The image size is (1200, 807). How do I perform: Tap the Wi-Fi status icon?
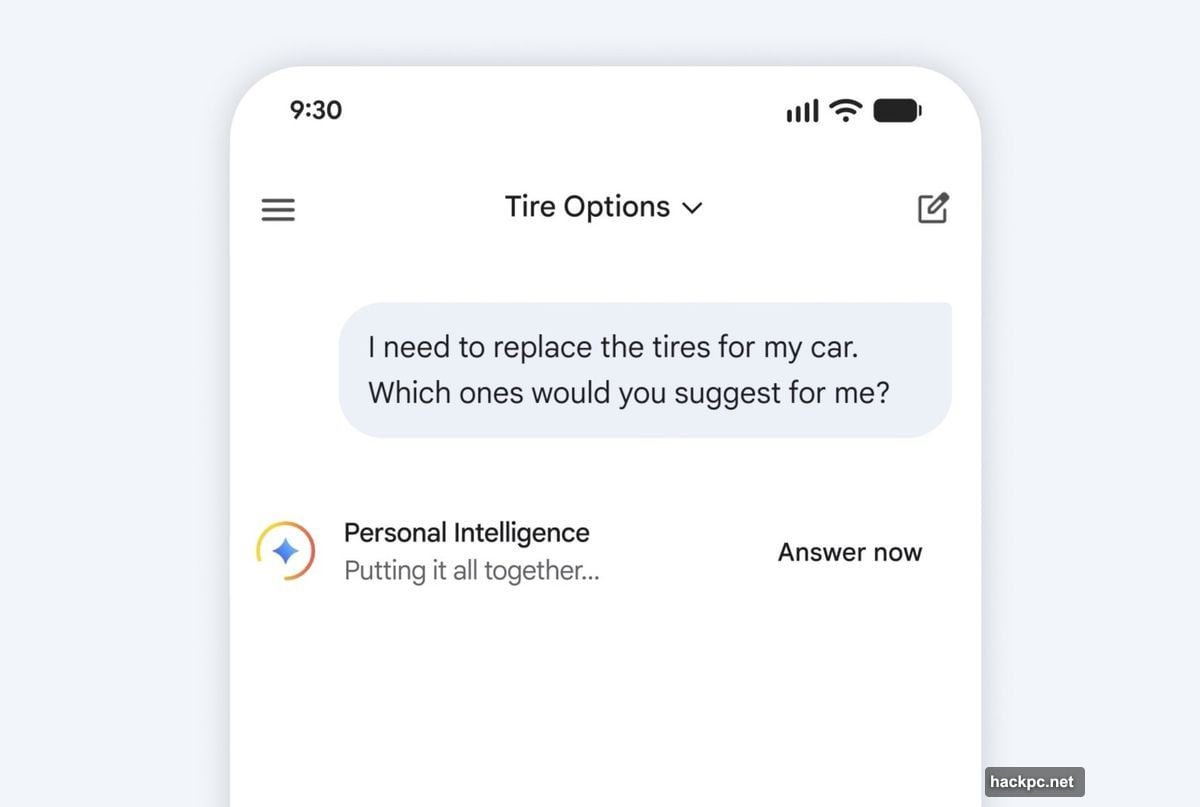[x=846, y=110]
